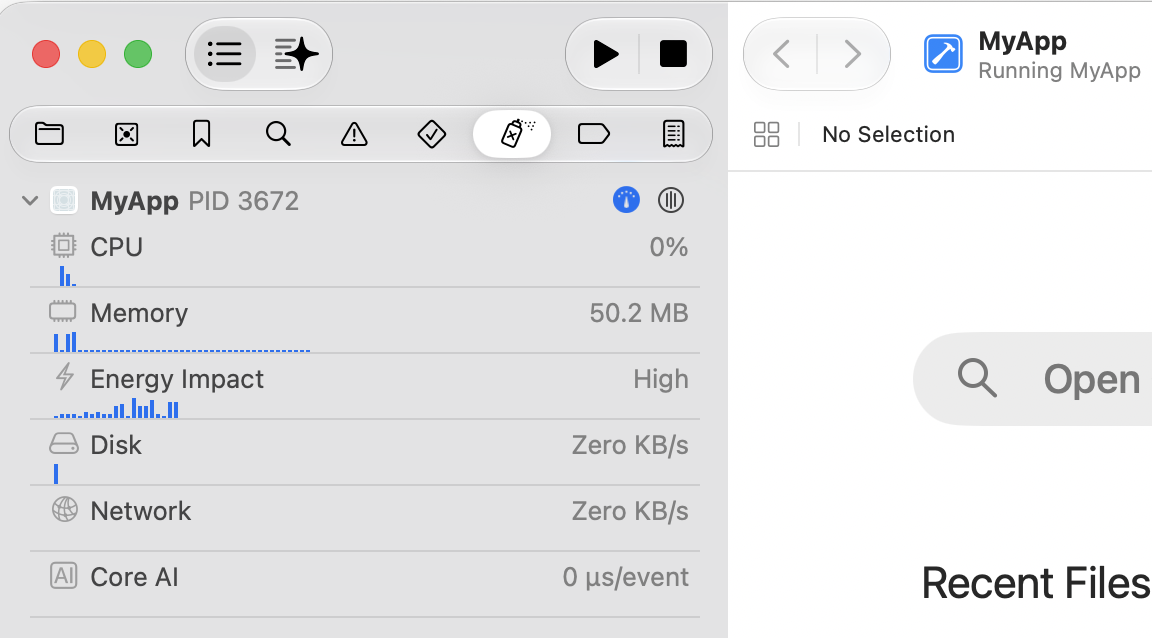Open the related items grid menu

pyautogui.click(x=766, y=135)
